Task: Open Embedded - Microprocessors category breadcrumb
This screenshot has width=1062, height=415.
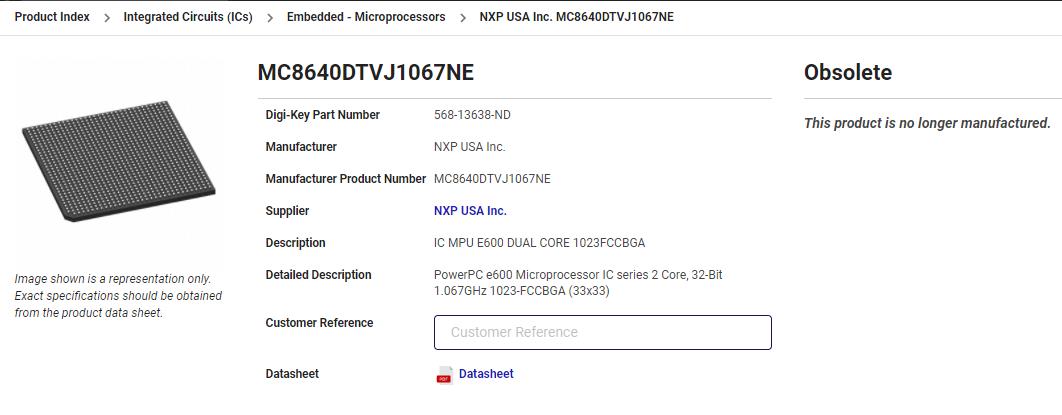Action: [x=366, y=17]
